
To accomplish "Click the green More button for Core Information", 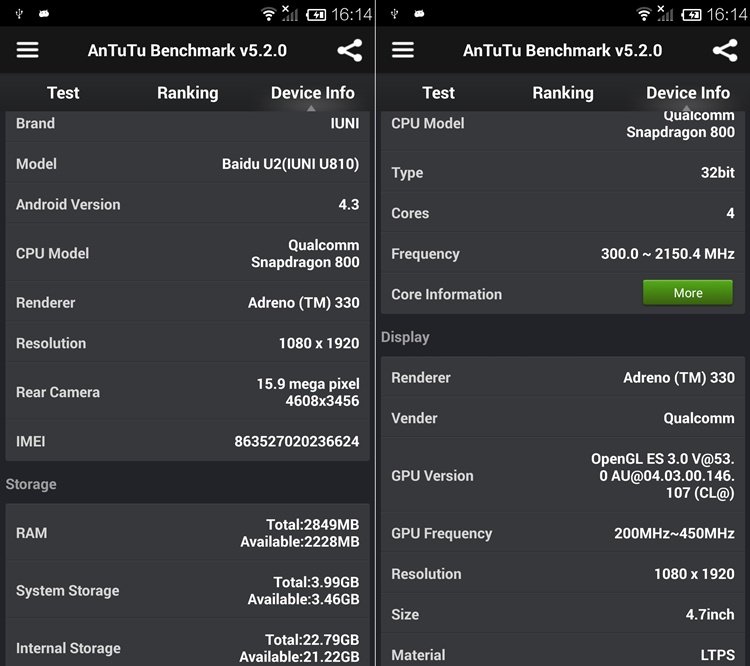I will coord(688,293).
